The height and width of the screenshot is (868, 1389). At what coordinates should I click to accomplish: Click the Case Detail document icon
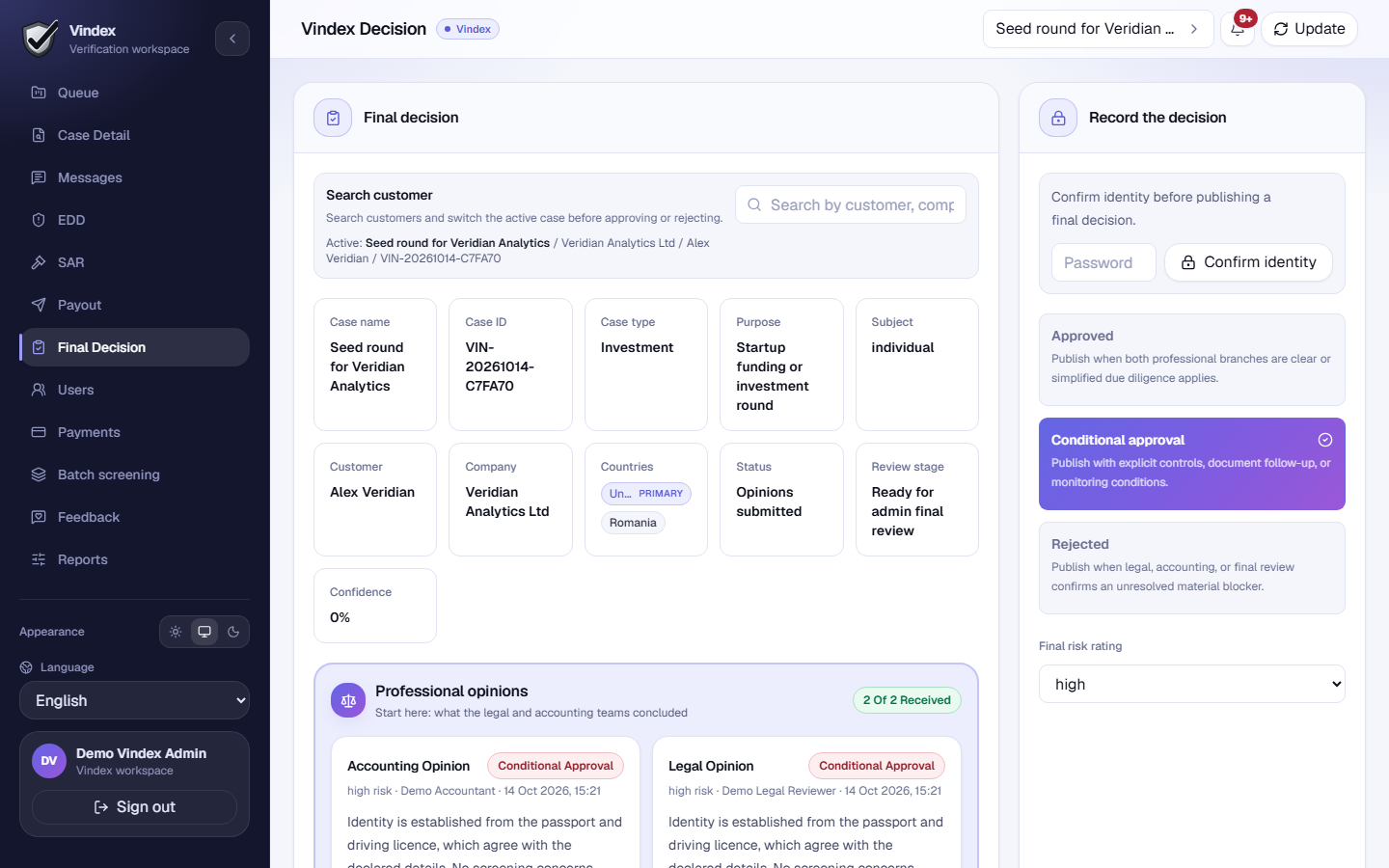(x=39, y=135)
